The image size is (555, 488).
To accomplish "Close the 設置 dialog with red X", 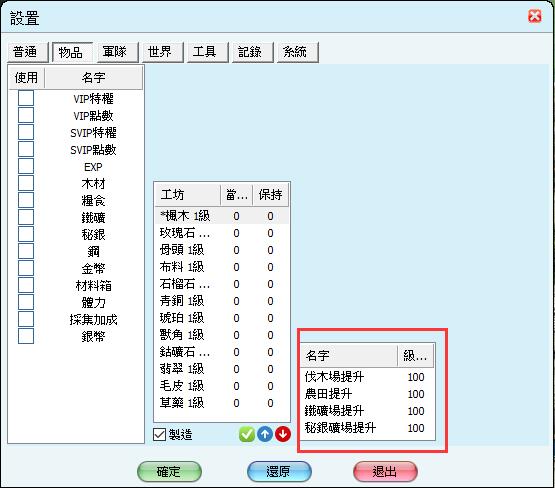I will 534,16.
